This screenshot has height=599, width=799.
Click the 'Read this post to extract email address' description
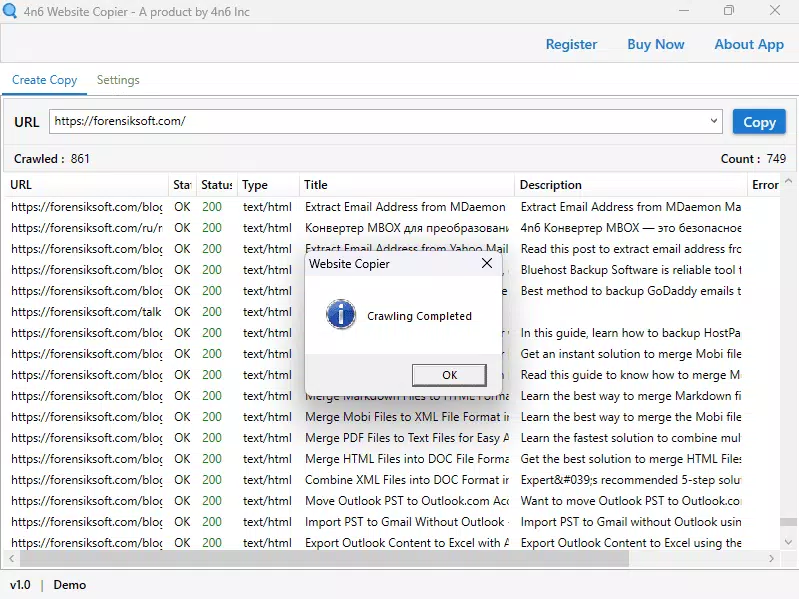tap(631, 249)
